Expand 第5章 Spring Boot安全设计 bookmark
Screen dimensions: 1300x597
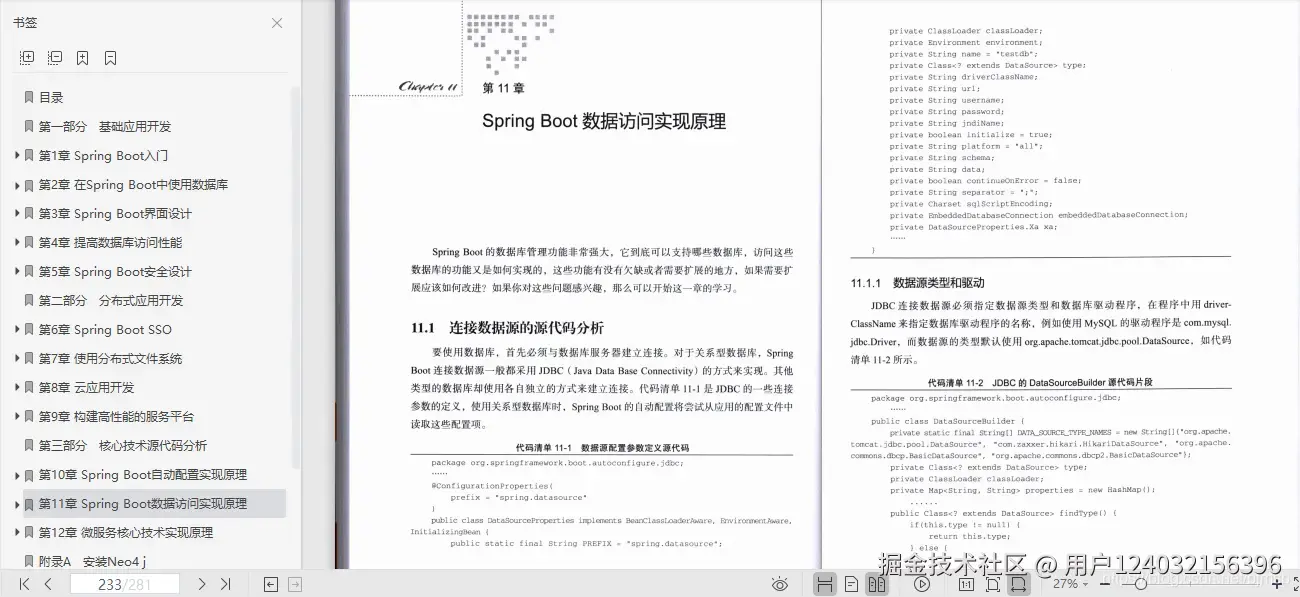pyautogui.click(x=17, y=271)
